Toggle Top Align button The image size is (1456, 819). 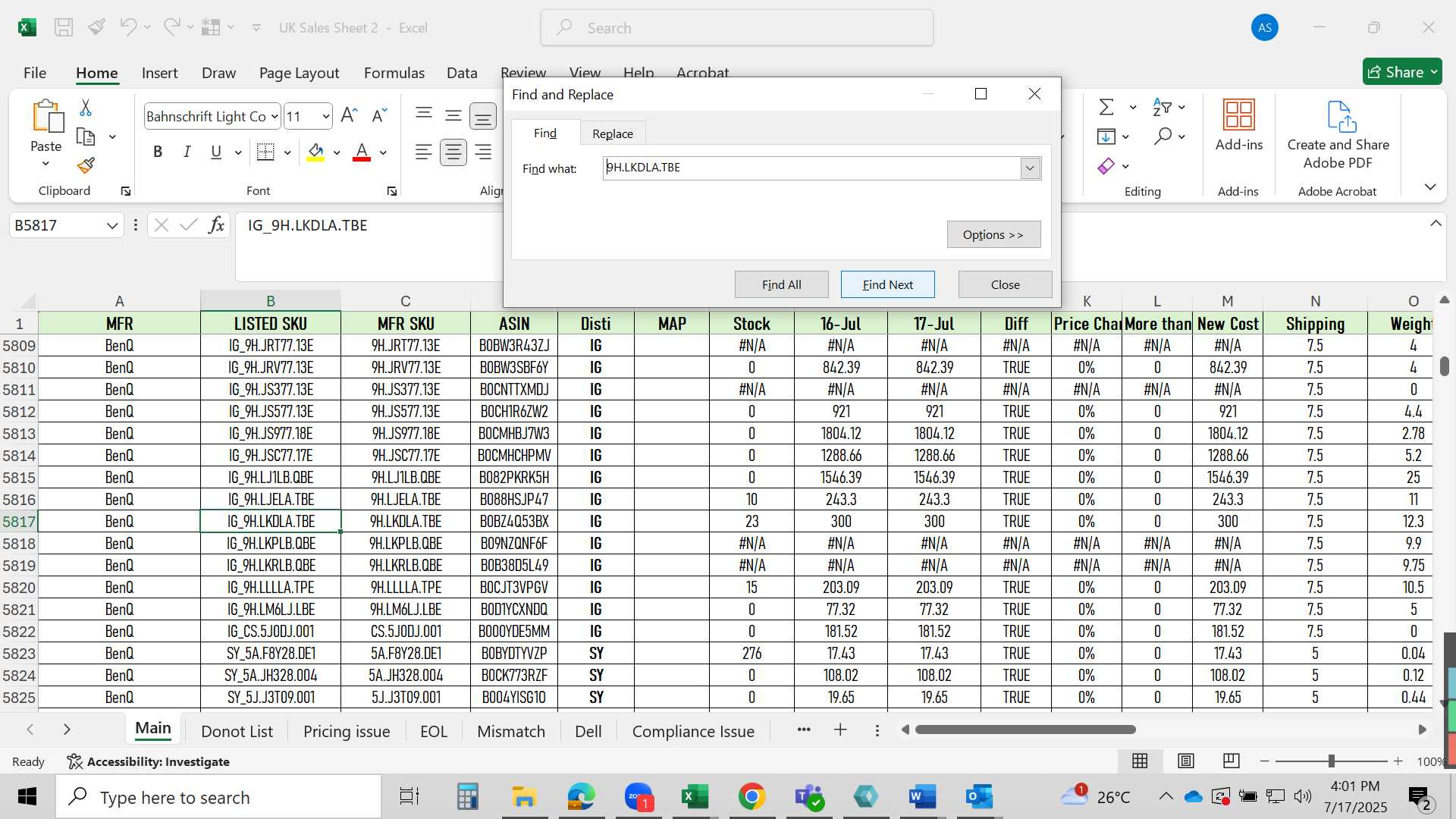click(x=424, y=115)
